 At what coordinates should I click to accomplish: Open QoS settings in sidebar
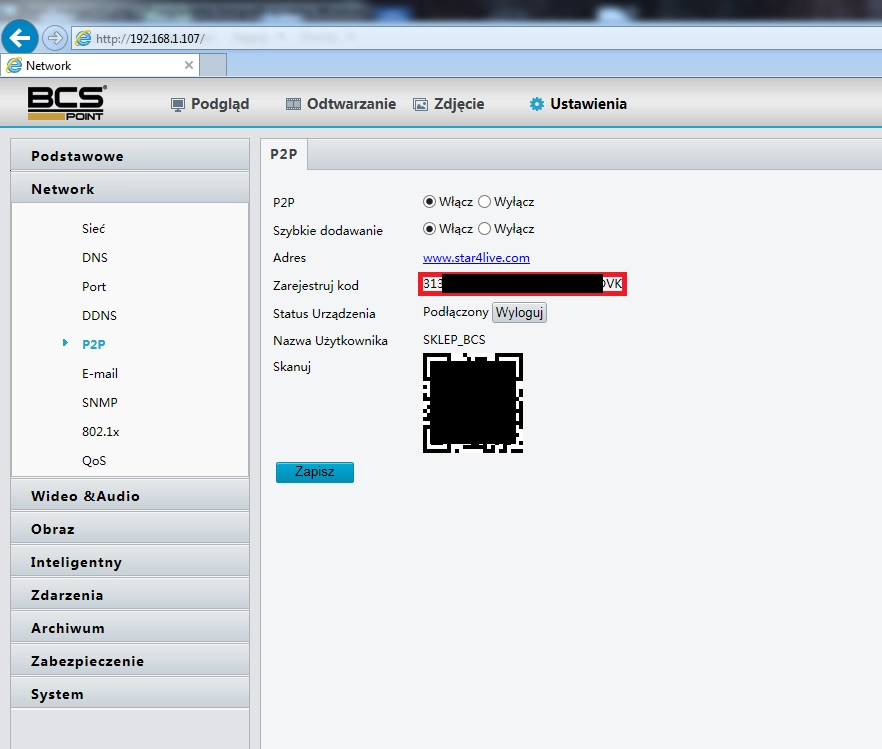tap(94, 461)
